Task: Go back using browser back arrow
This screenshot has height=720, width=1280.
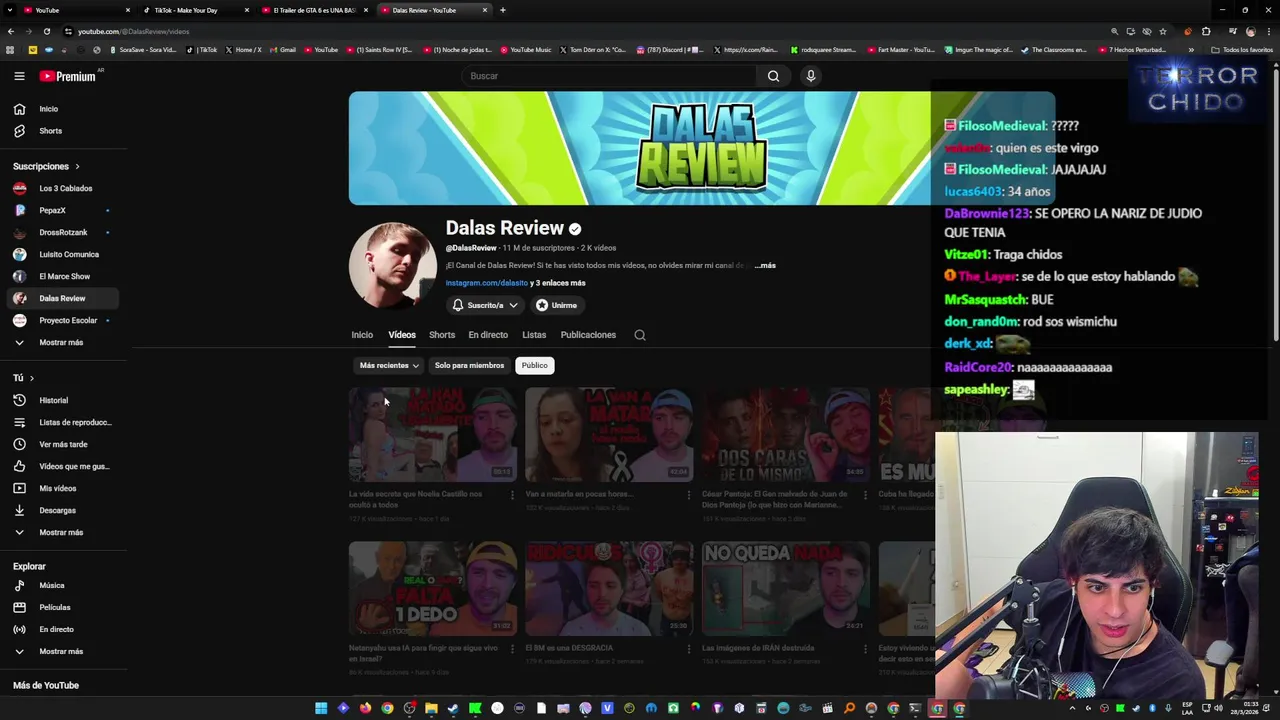Action: click(x=11, y=31)
